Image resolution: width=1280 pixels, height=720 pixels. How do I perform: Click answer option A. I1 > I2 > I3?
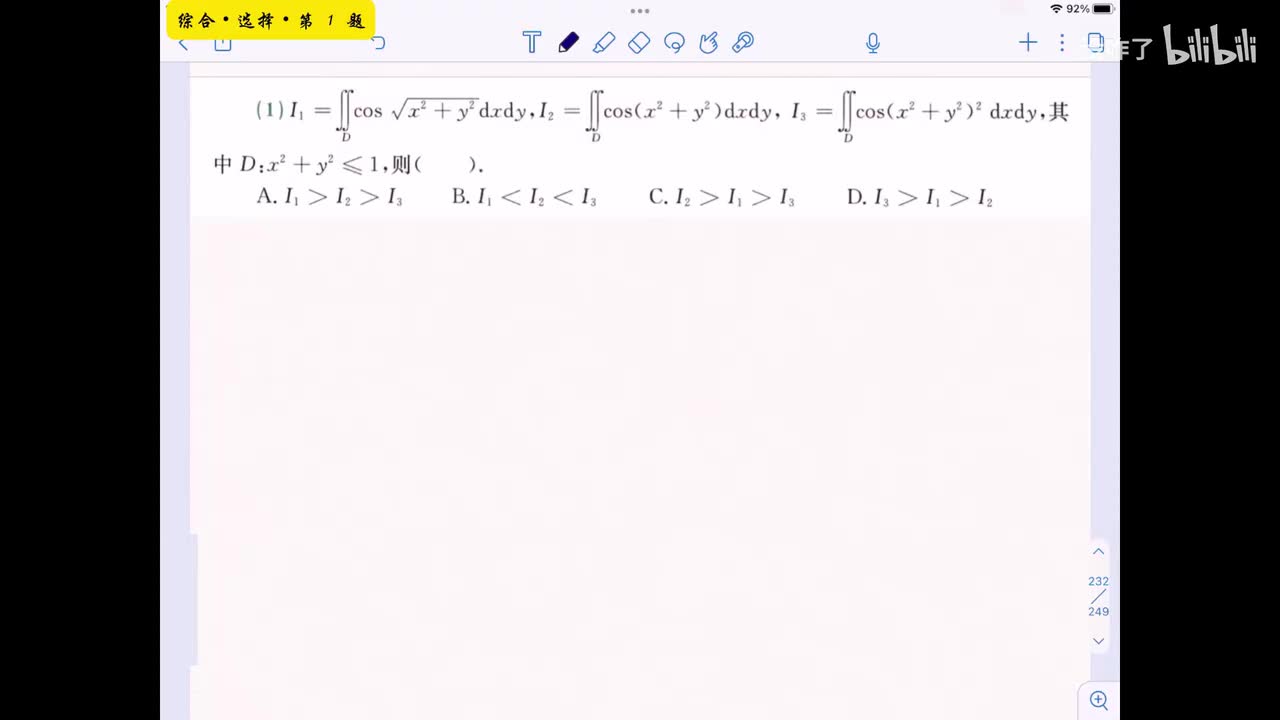330,197
